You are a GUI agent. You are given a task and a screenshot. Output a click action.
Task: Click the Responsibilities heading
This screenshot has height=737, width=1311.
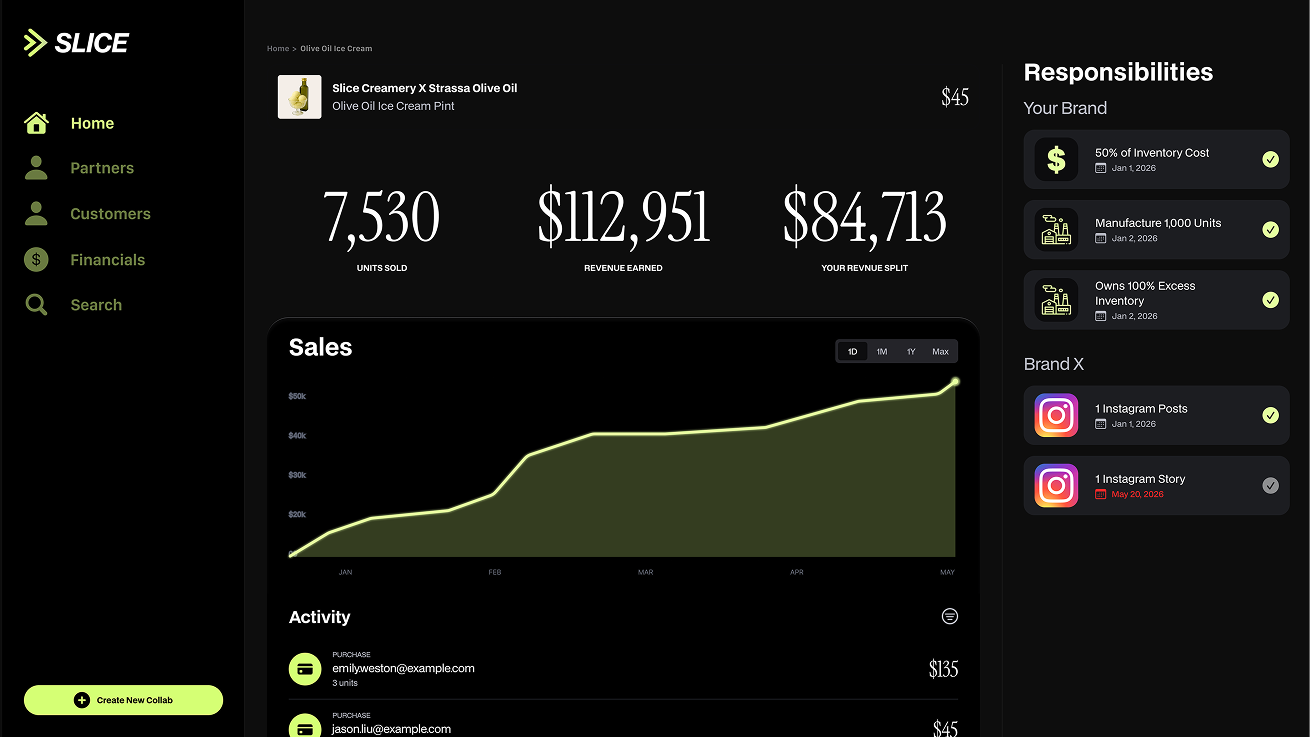(1118, 72)
